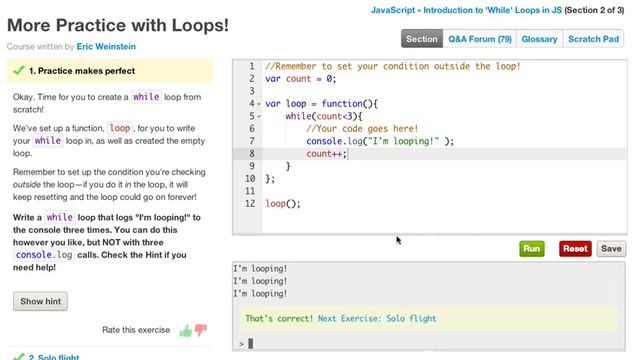Screen dimensions: 640x360
Task: Click the red Reset button
Action: pyautogui.click(x=575, y=249)
